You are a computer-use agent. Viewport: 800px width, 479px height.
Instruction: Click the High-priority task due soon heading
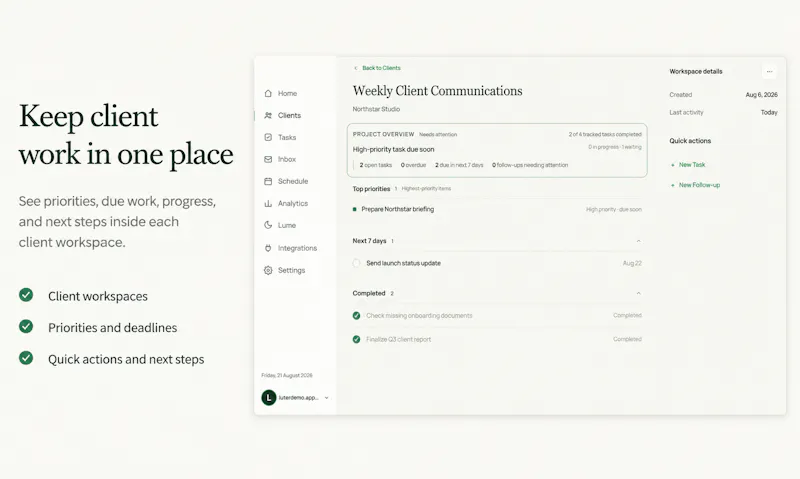pyautogui.click(x=393, y=149)
